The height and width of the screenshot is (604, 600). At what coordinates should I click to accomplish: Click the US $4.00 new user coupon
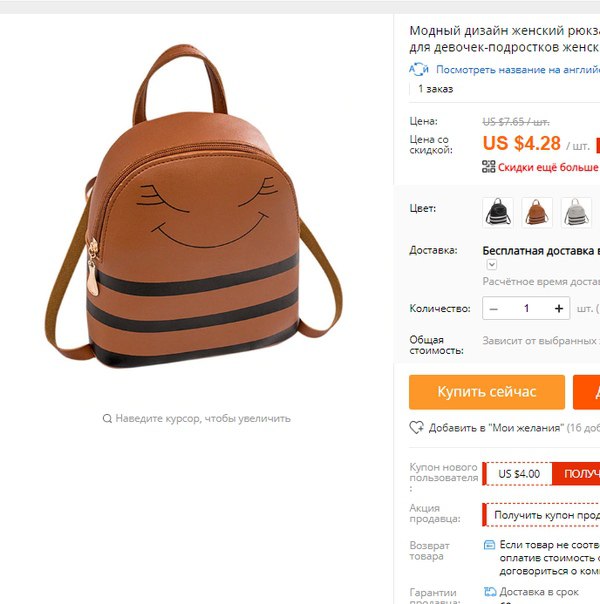pos(518,474)
